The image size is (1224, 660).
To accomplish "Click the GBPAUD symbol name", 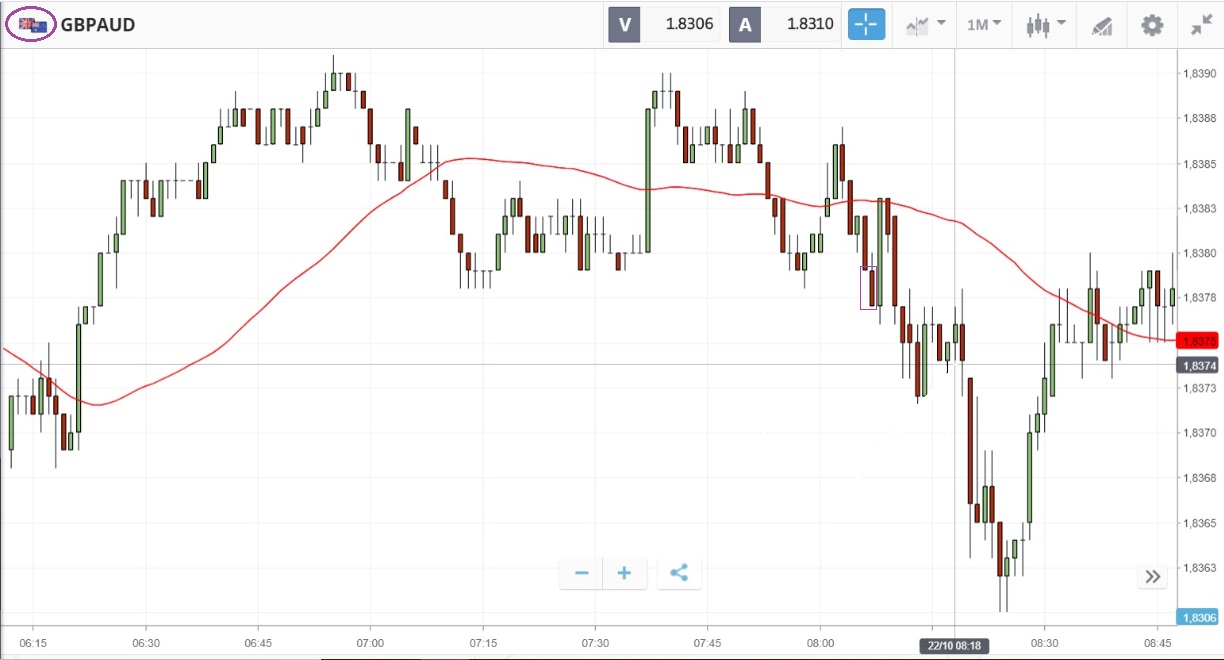I will (98, 24).
